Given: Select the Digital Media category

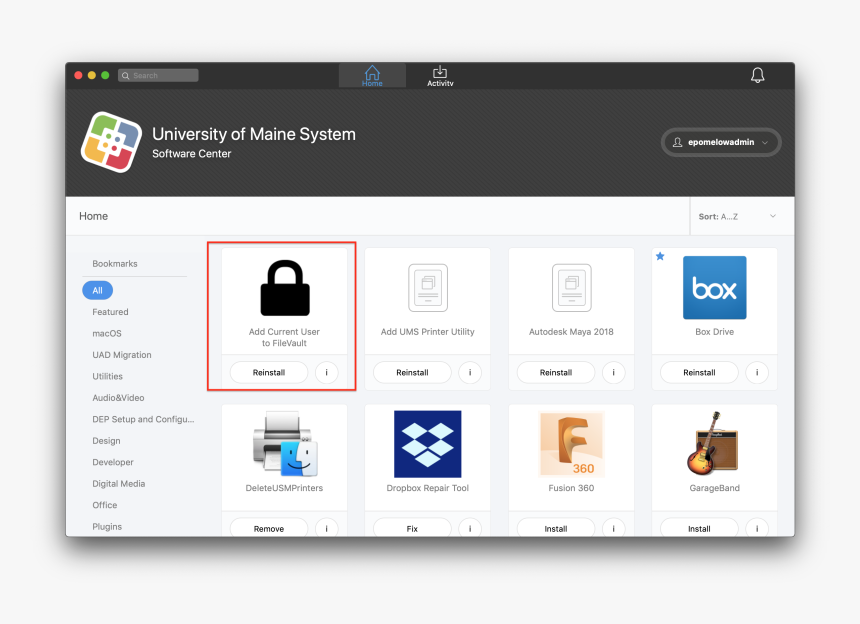Looking at the screenshot, I should point(118,484).
